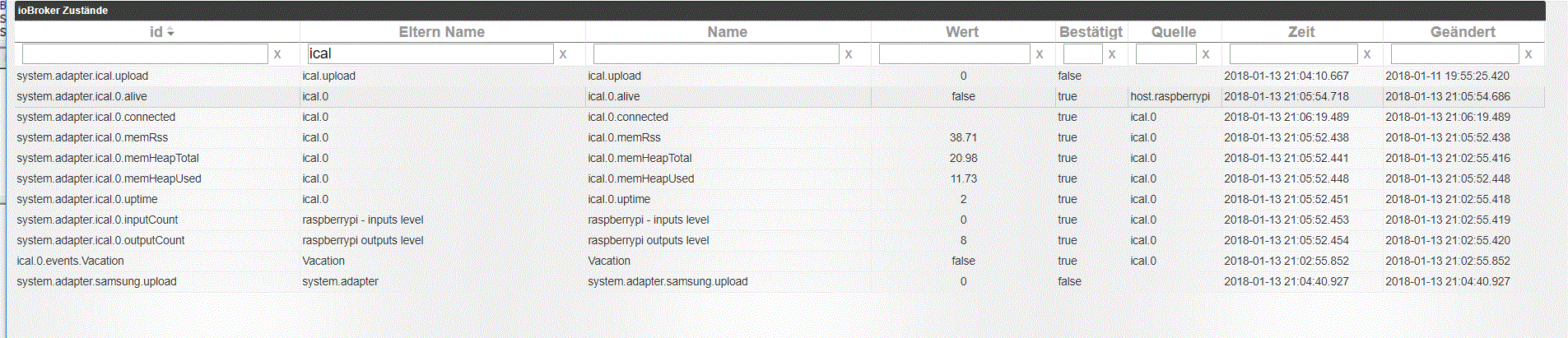Select the system.adapter.samsung.upload row
The width and height of the screenshot is (1568, 338).
tap(779, 281)
